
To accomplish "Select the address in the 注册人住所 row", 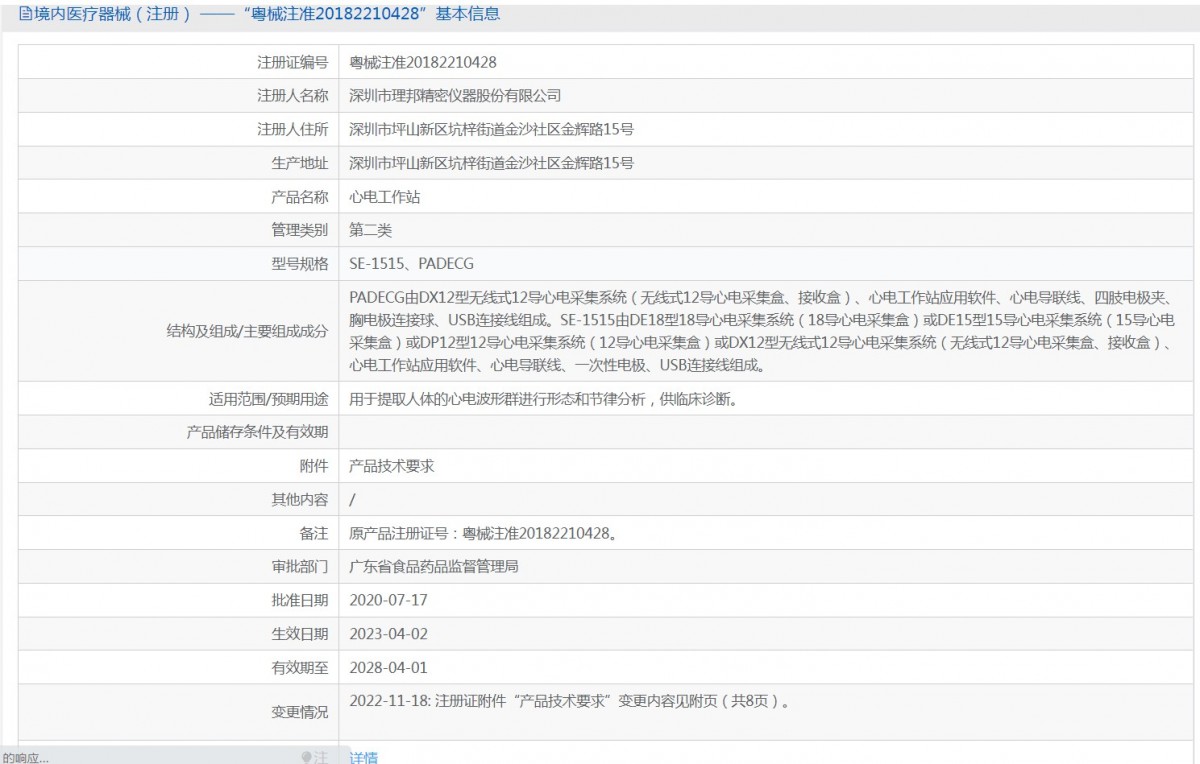I will pyautogui.click(x=491, y=129).
